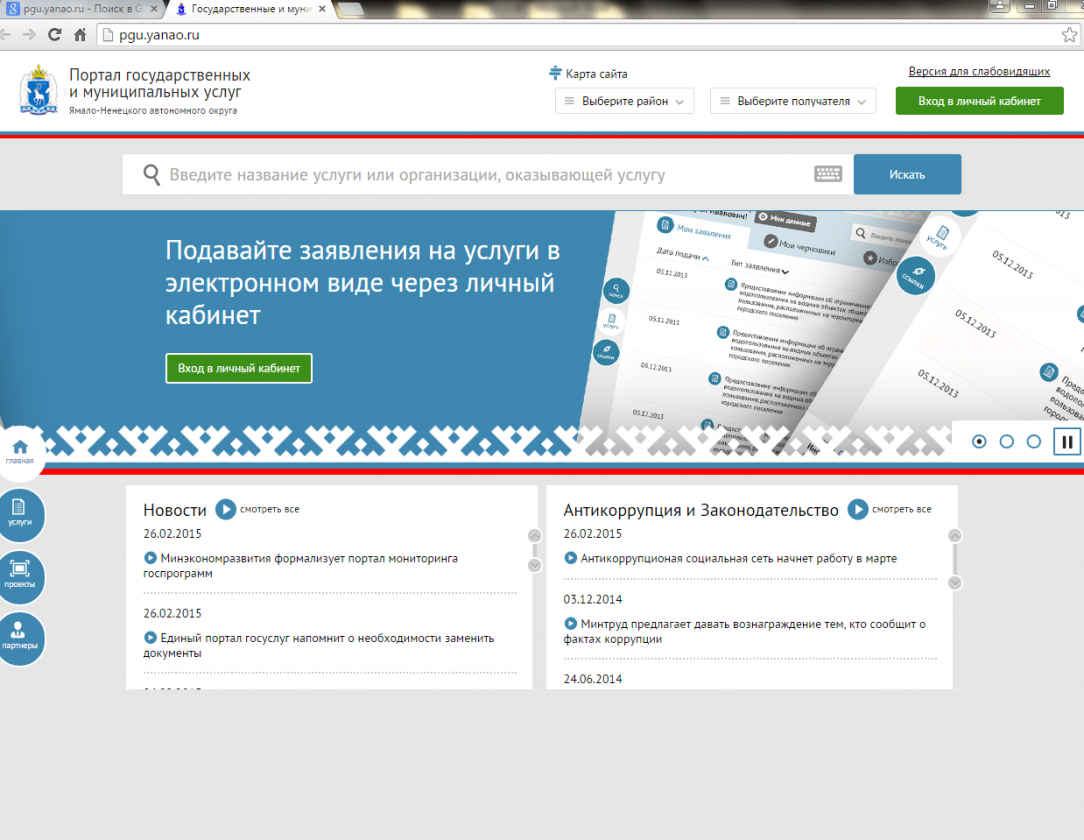Reload the page with refresh icon
Screen dimensions: 1084x840
coord(54,35)
